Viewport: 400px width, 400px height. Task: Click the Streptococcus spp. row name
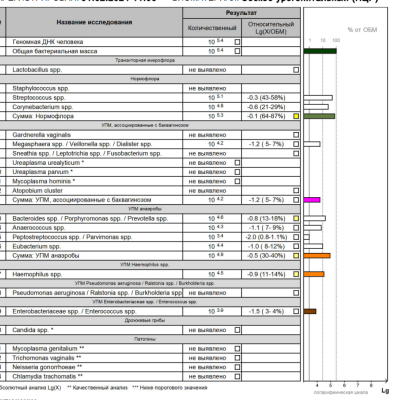click(39, 98)
